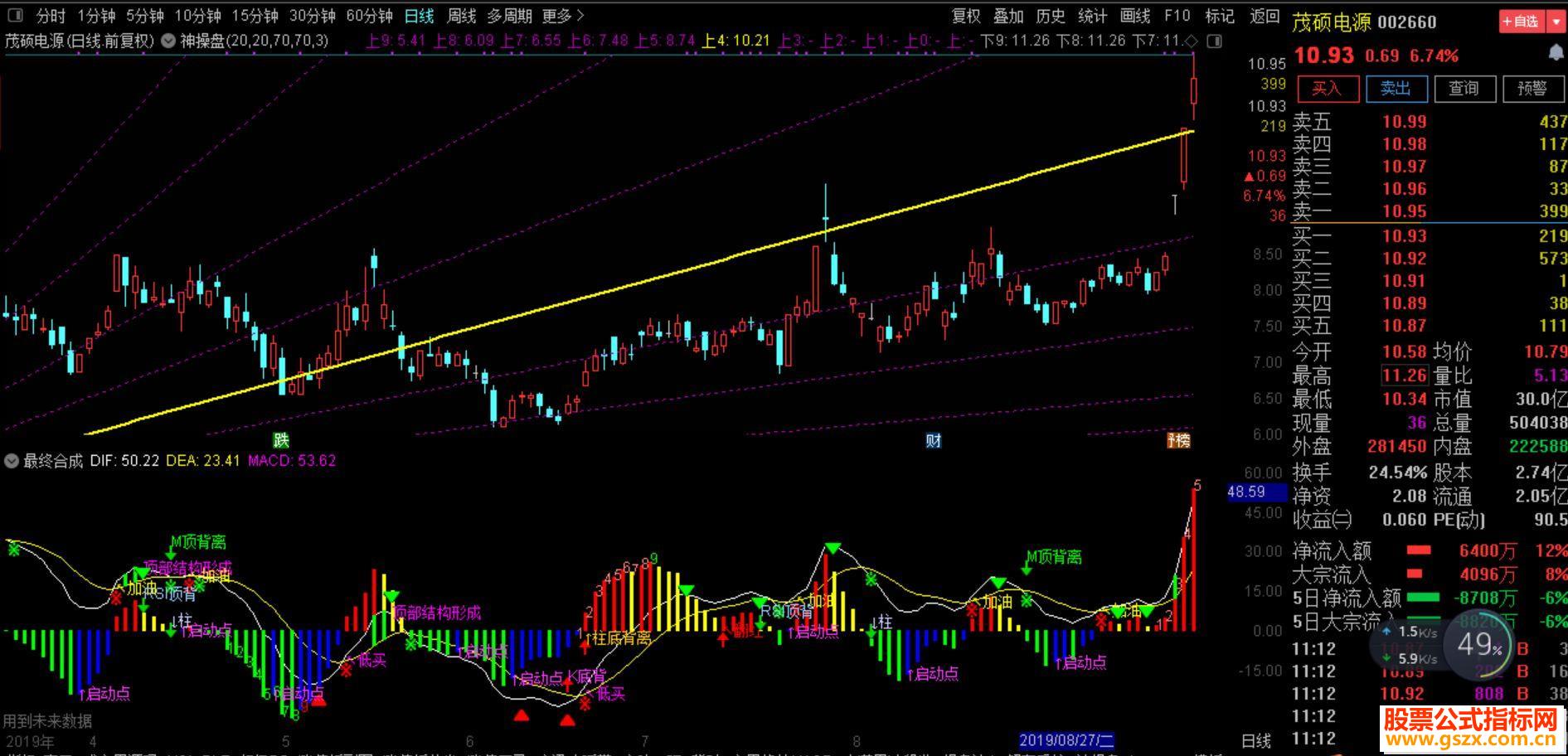Click the 最低 value 10.34
The height and width of the screenshot is (756, 1568).
pyautogui.click(x=1404, y=400)
